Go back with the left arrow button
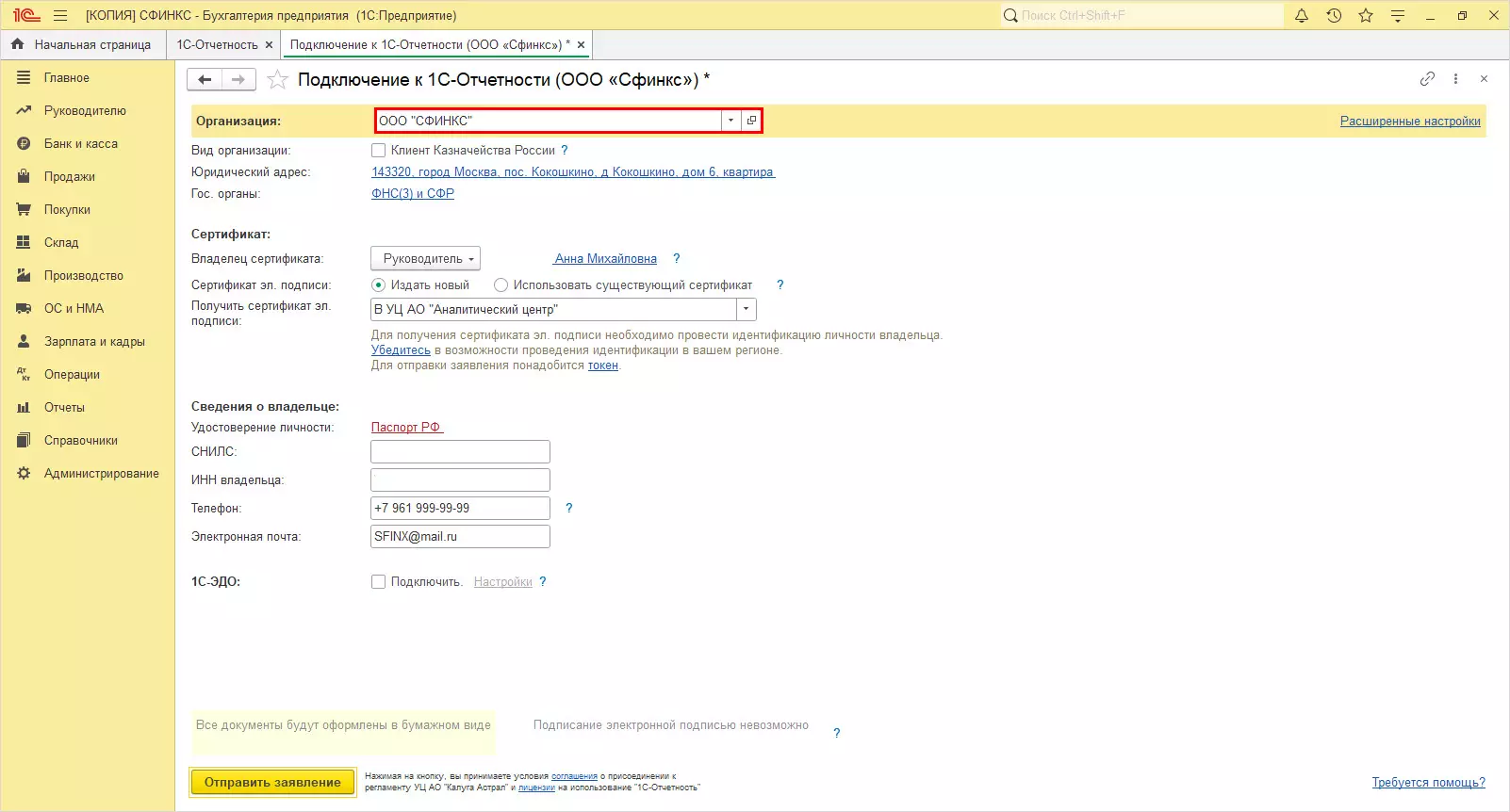The width and height of the screenshot is (1510, 812). pyautogui.click(x=205, y=80)
